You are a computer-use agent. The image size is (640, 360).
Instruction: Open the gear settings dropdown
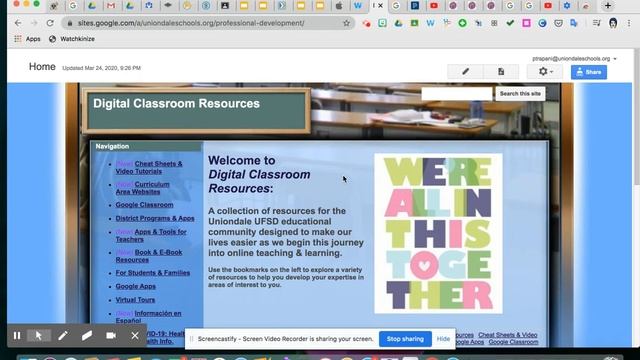click(x=545, y=72)
